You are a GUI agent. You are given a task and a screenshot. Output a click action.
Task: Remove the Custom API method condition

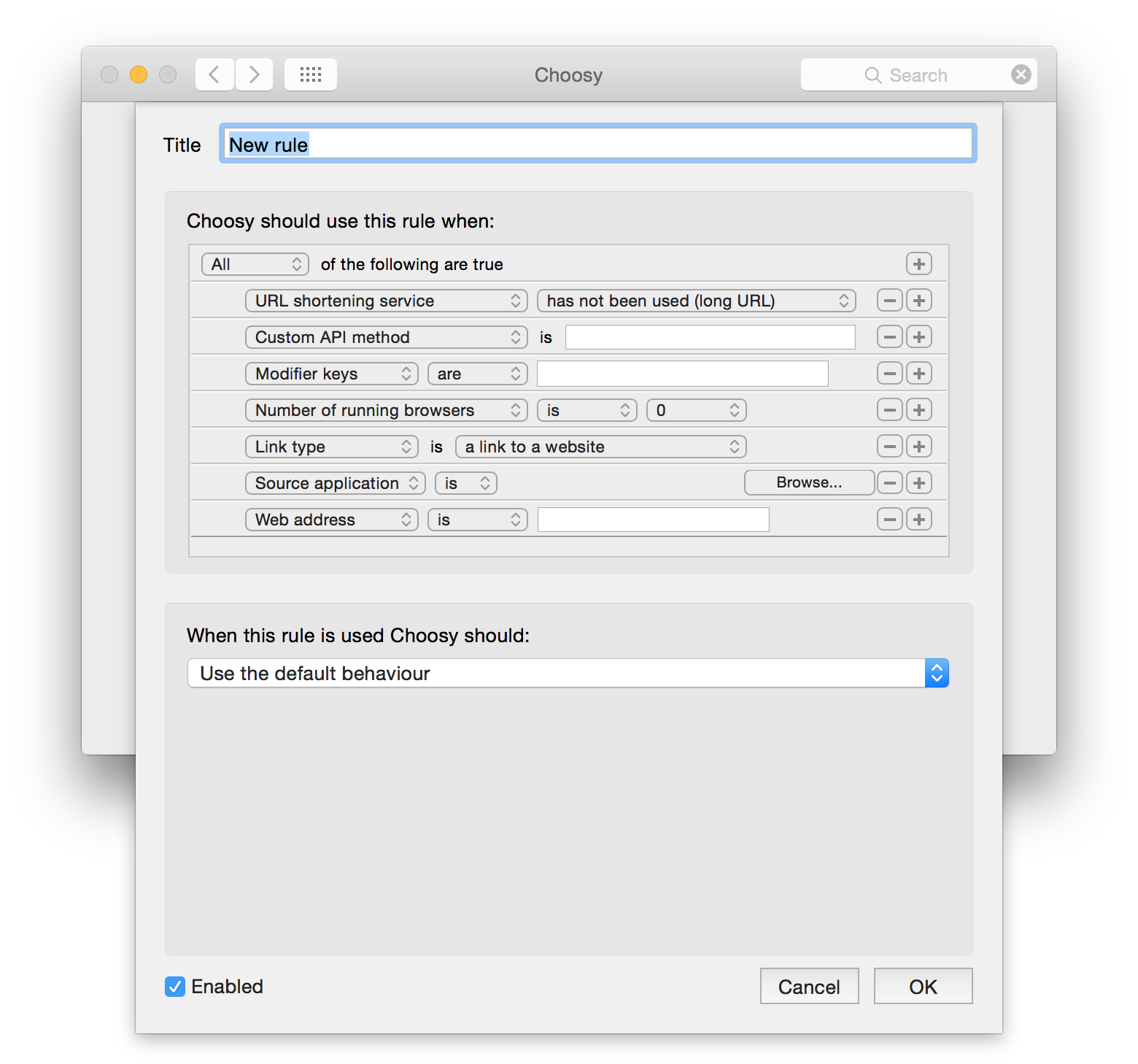pyautogui.click(x=890, y=337)
